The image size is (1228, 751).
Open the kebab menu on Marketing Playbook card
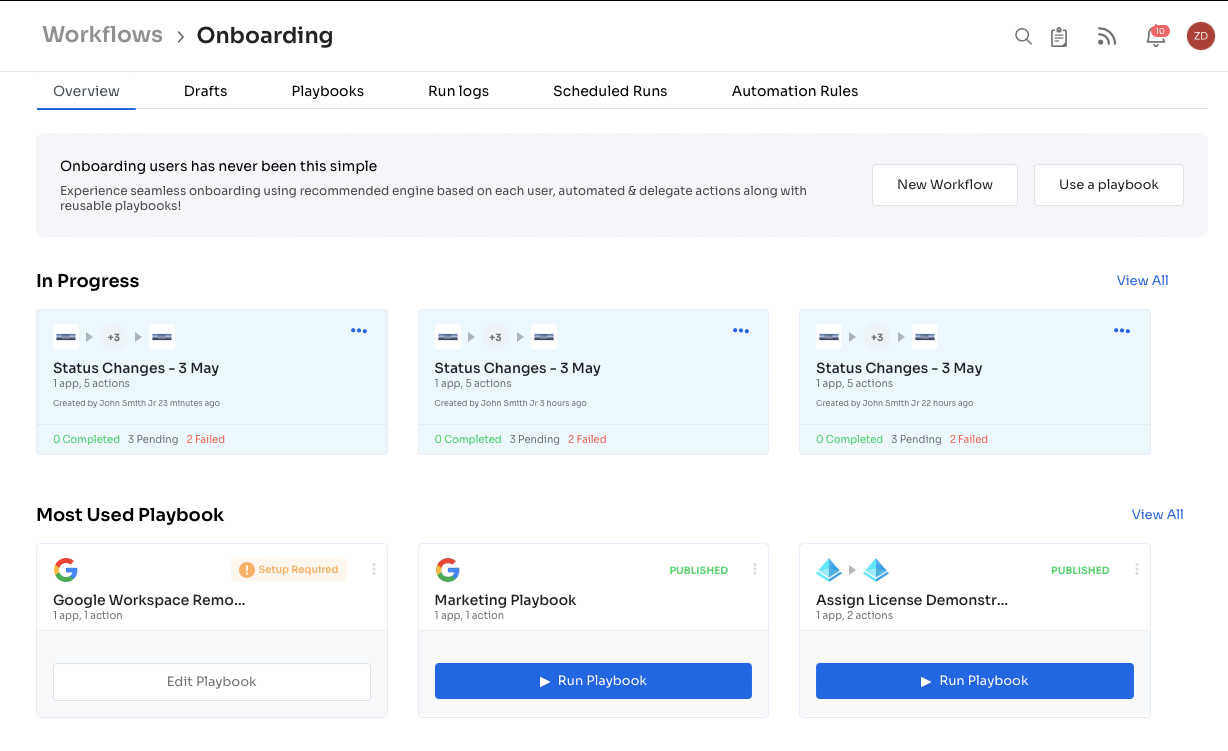coord(755,569)
